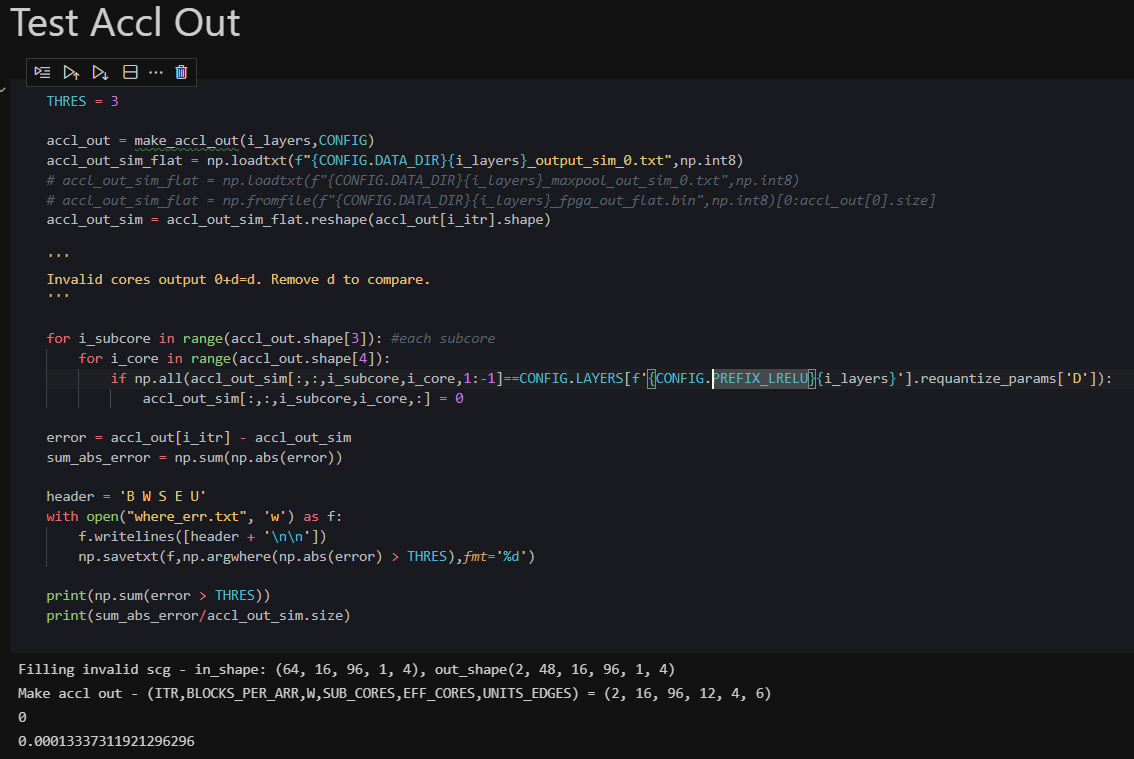Click the commented maxpool_out_sim loadtxt line
The image size is (1134, 759).
(x=422, y=180)
